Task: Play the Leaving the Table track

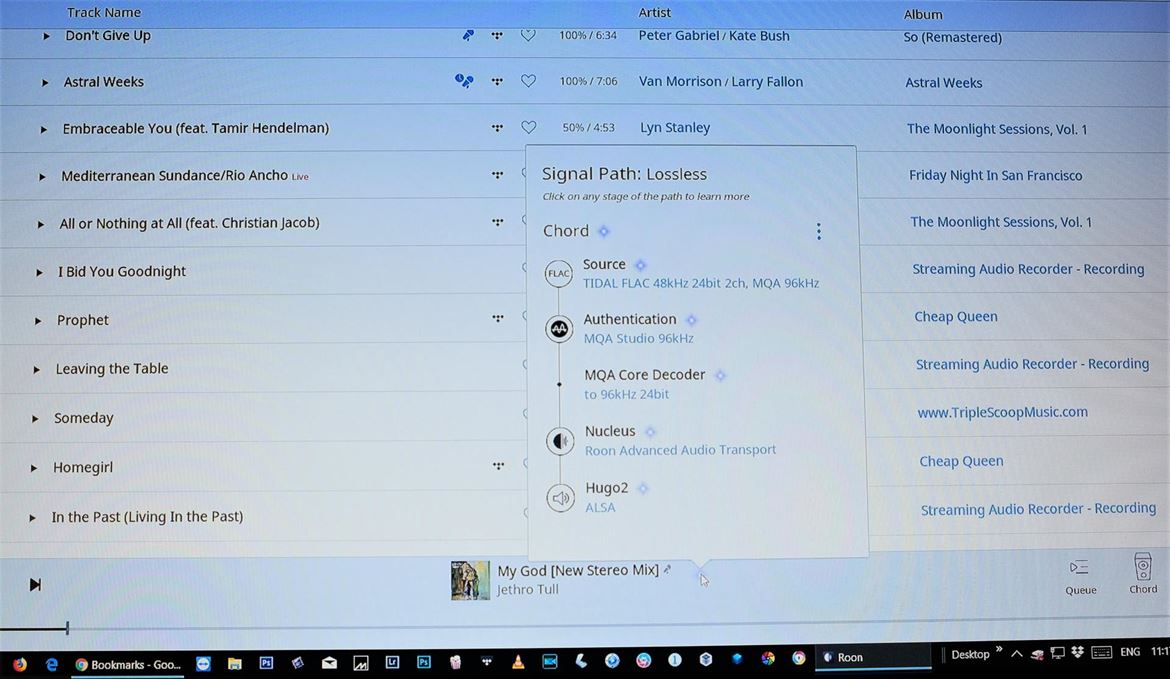Action: click(x=36, y=369)
